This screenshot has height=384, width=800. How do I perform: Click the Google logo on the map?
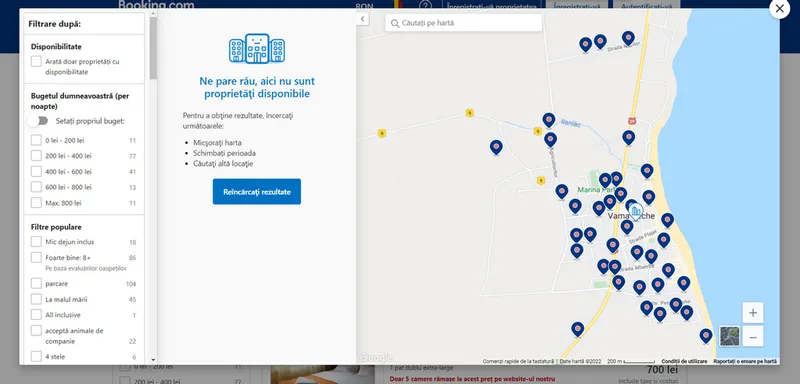click(375, 357)
